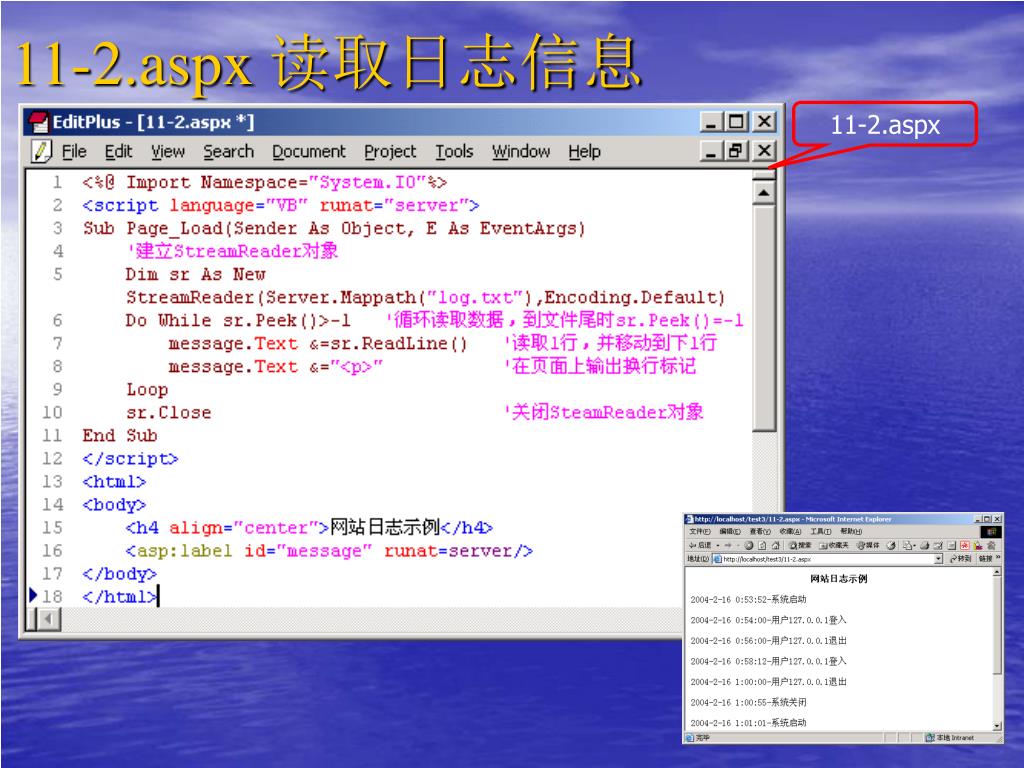Click the IE 收藏夹 favorites button
Viewport: 1024px width, 768px height.
click(x=834, y=545)
